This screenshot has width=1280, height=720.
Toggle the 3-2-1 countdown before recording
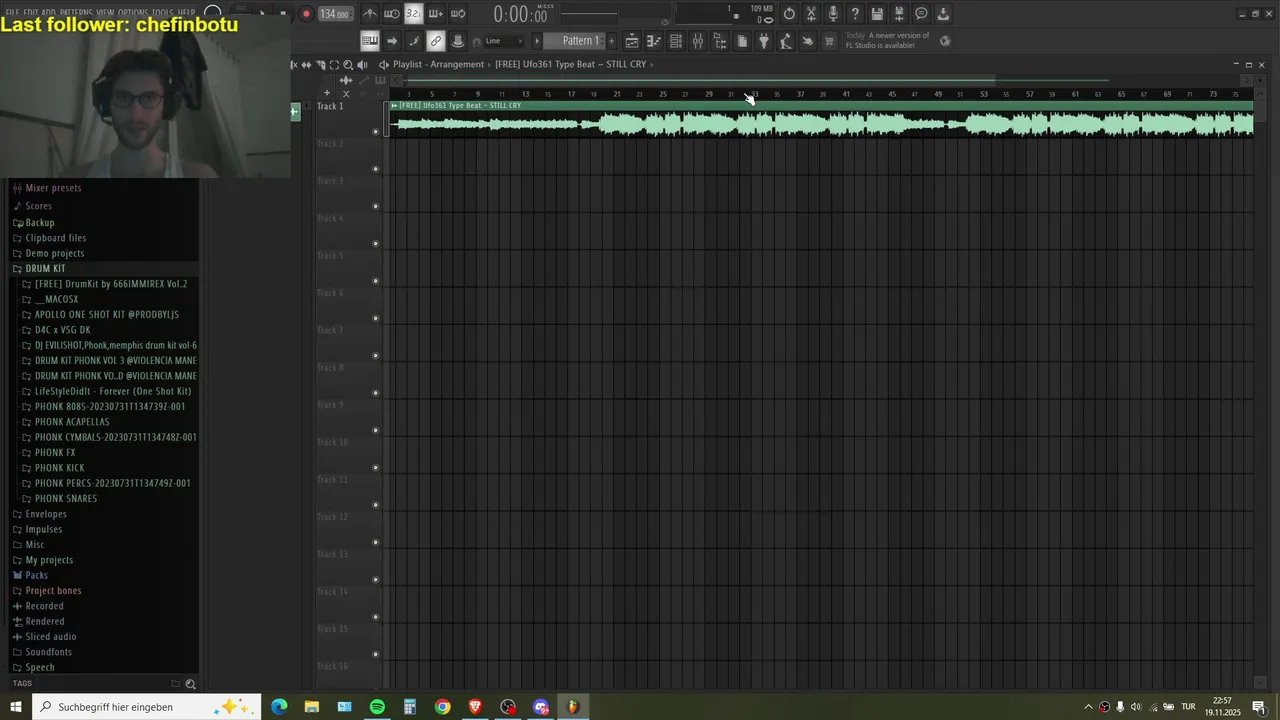(413, 14)
